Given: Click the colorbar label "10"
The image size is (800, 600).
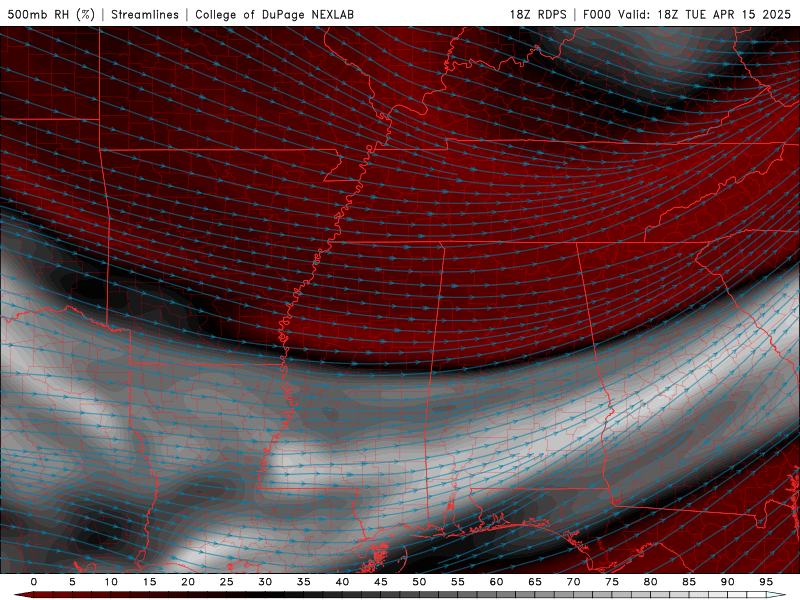Looking at the screenshot, I should (111, 582).
